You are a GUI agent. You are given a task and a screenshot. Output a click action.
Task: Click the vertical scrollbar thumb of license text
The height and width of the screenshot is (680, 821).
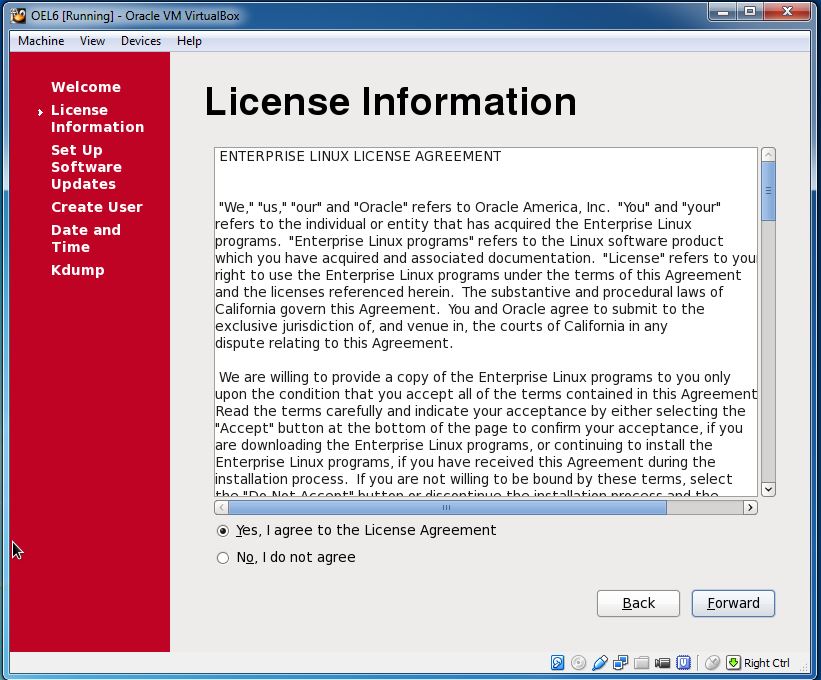point(768,191)
